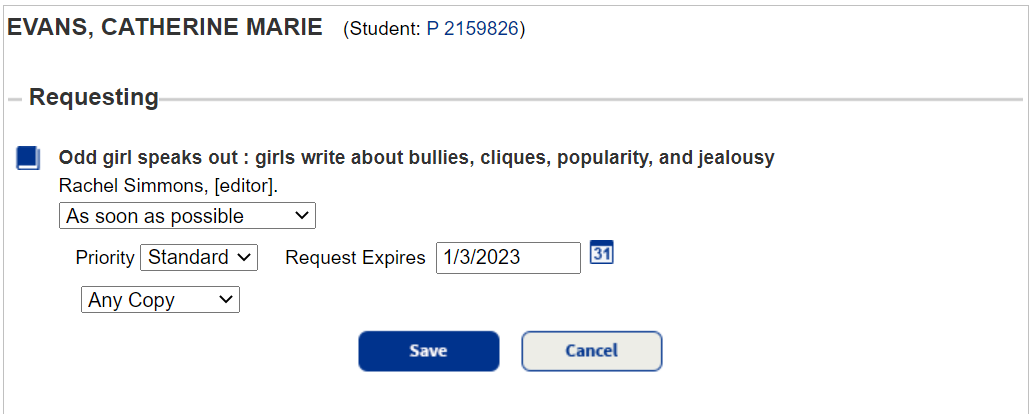1032x414 pixels.
Task: Open the calendar date picker icon
Action: click(x=601, y=254)
